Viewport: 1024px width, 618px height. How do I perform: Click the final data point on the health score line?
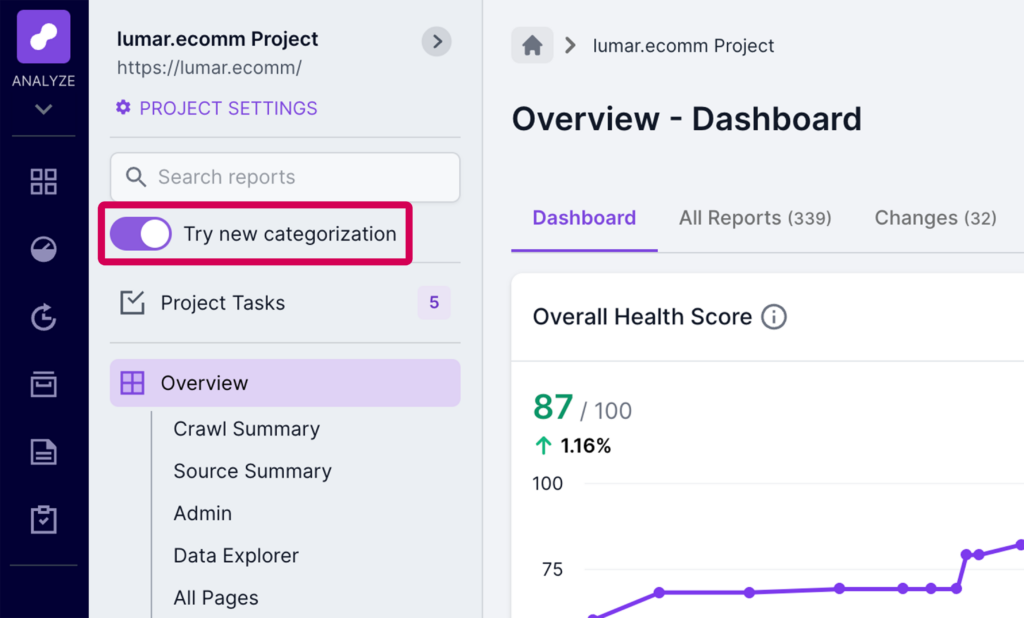(x=1020, y=545)
